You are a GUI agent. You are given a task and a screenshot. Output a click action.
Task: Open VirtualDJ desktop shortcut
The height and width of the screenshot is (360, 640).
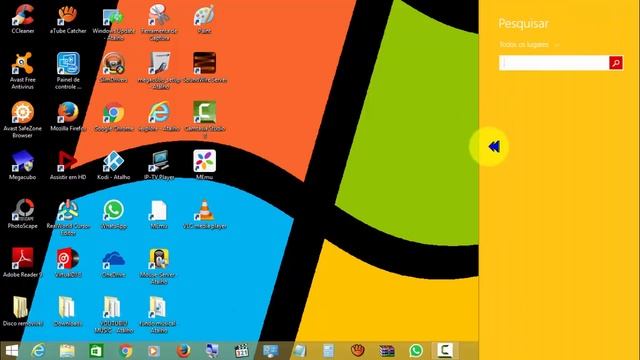[68, 262]
